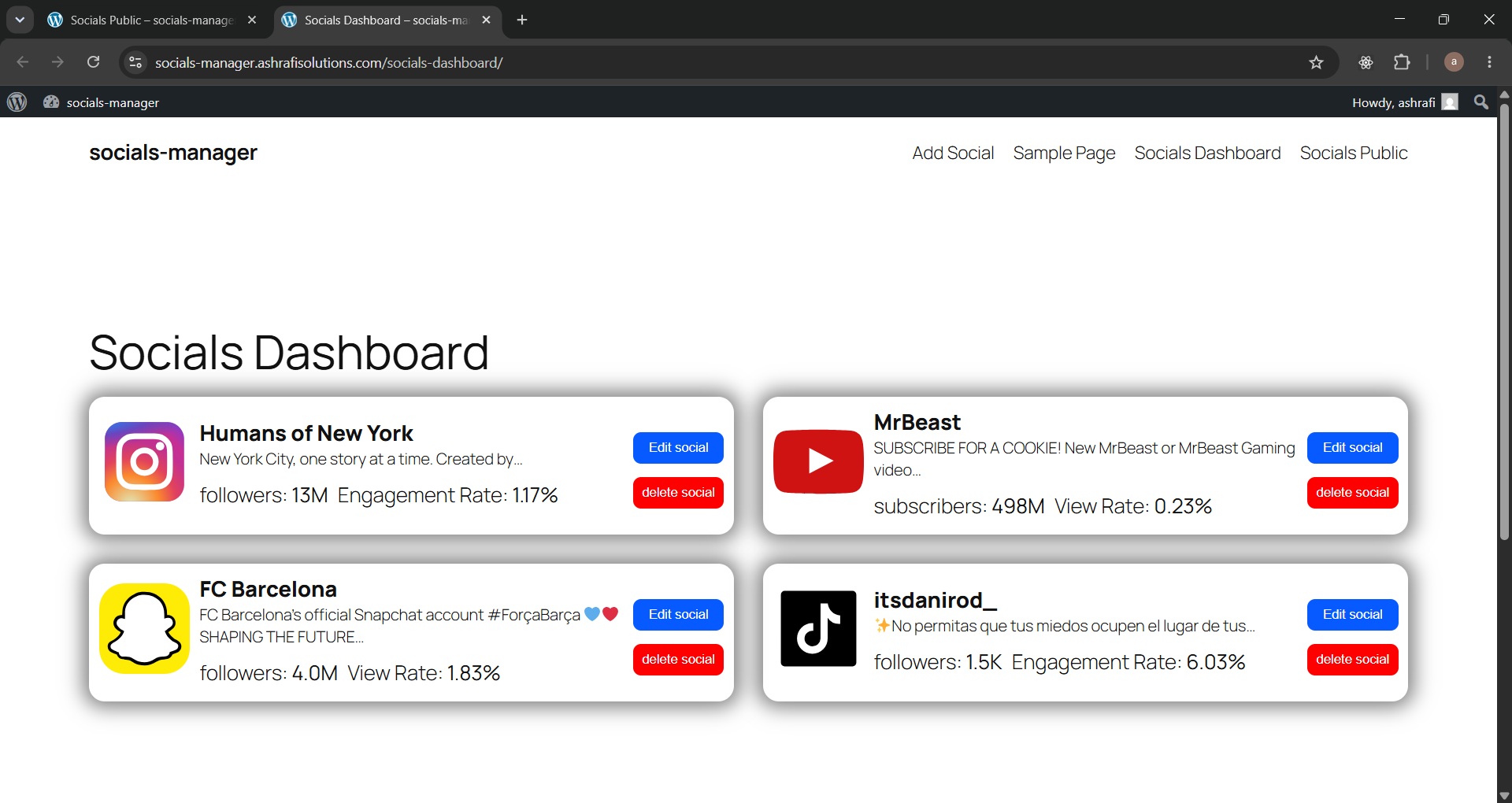Open Sample Page in the site menu
1512x803 pixels.
pos(1064,153)
